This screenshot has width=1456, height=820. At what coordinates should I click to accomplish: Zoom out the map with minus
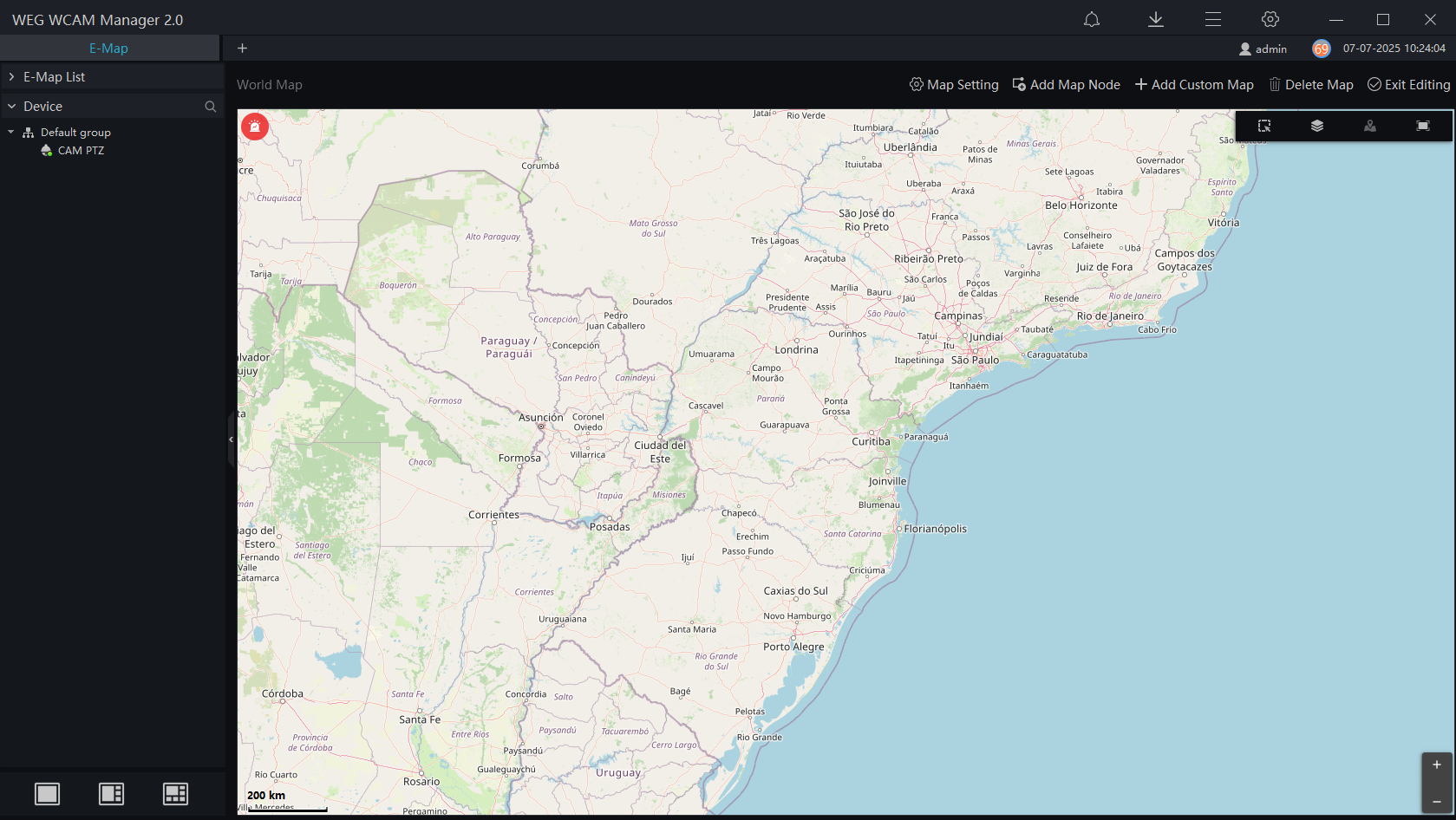coord(1437,801)
